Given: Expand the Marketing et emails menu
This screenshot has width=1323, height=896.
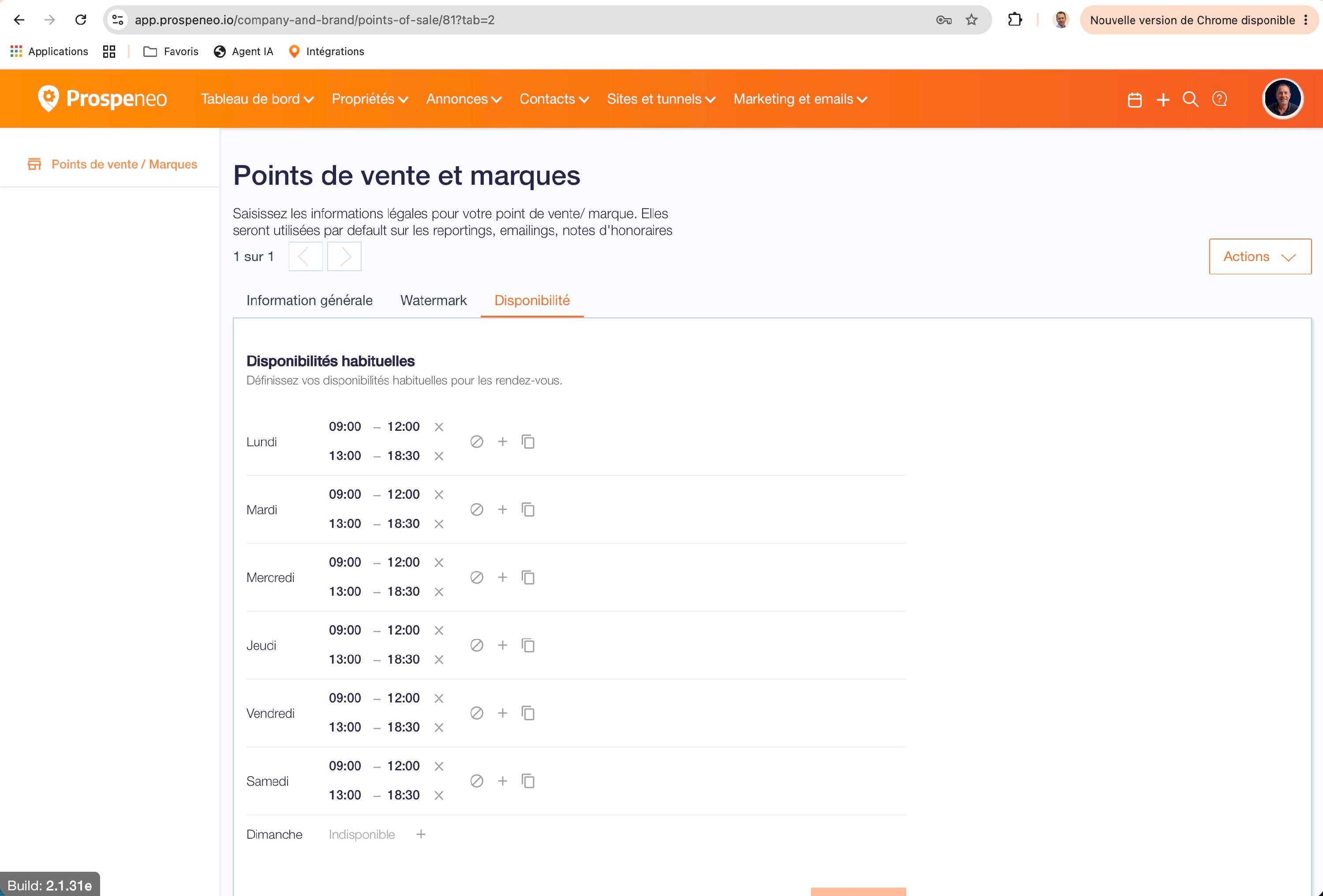Looking at the screenshot, I should point(800,99).
